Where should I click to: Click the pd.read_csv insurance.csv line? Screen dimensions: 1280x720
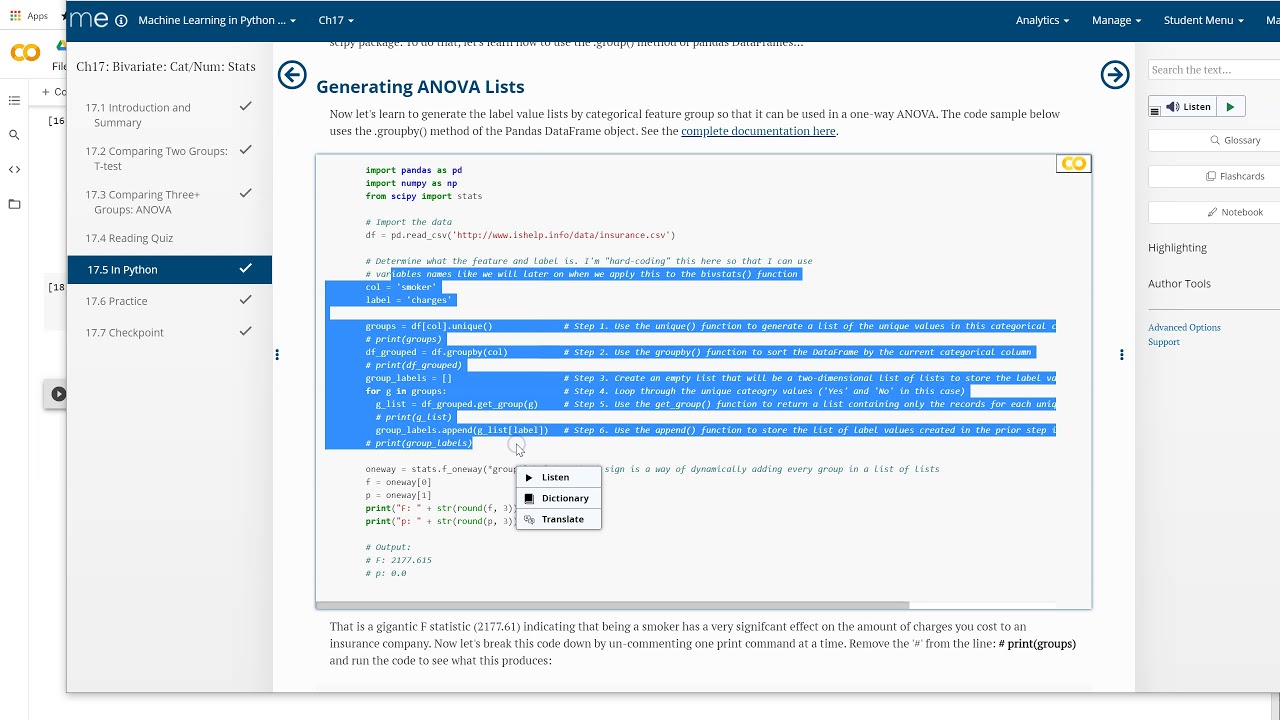tap(520, 235)
